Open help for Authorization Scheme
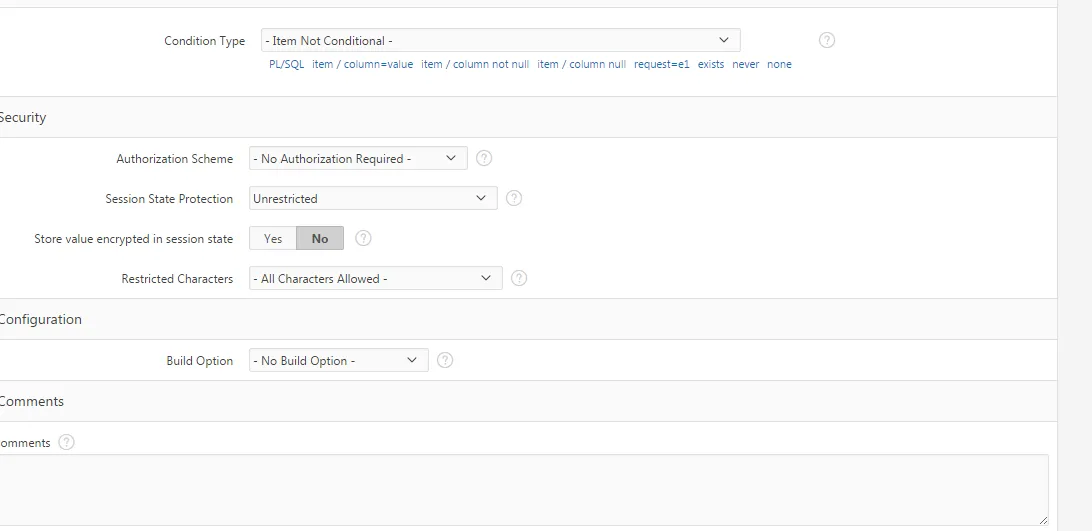The image size is (1092, 531). [484, 158]
